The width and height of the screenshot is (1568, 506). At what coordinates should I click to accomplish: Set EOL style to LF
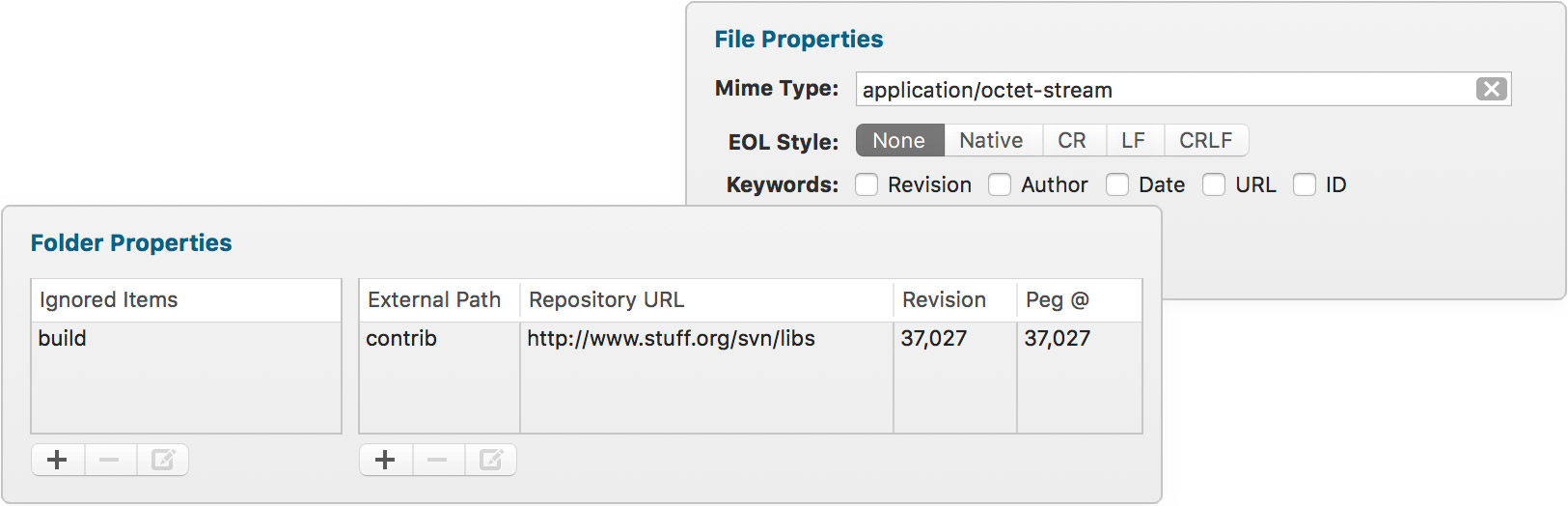pos(1134,140)
